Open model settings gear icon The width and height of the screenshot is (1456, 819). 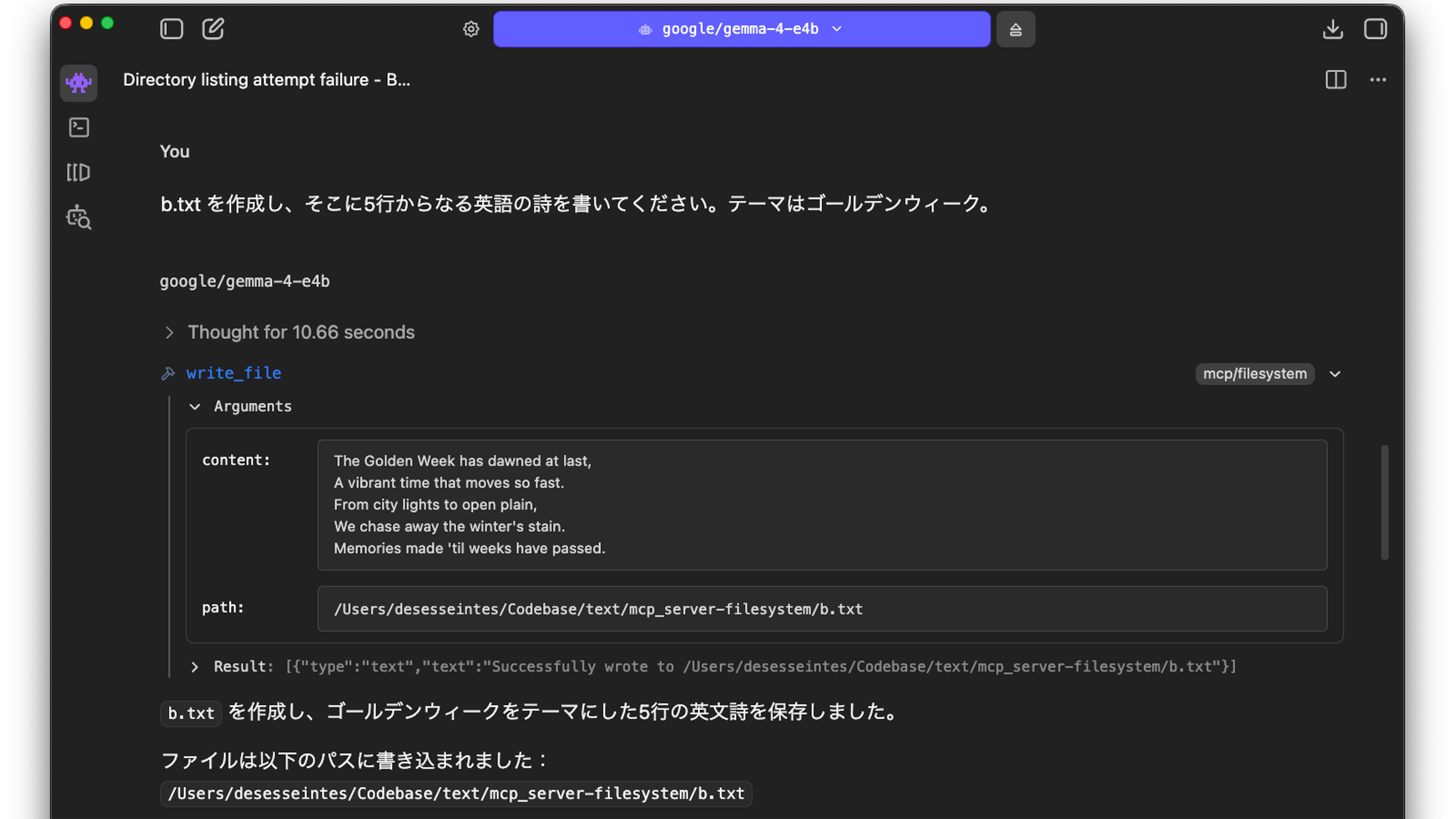pyautogui.click(x=471, y=29)
